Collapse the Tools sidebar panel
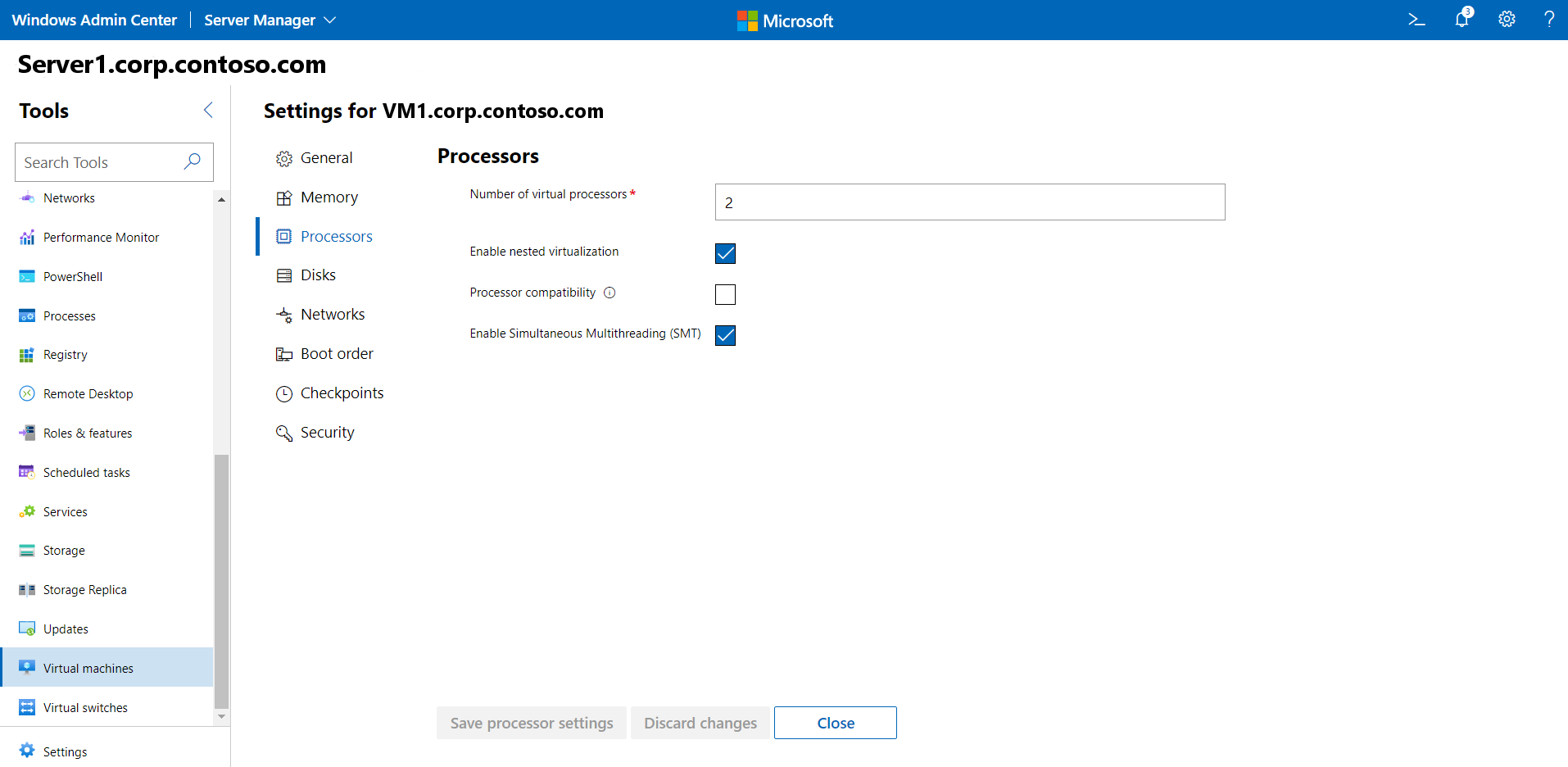This screenshot has height=767, width=1568. point(208,109)
